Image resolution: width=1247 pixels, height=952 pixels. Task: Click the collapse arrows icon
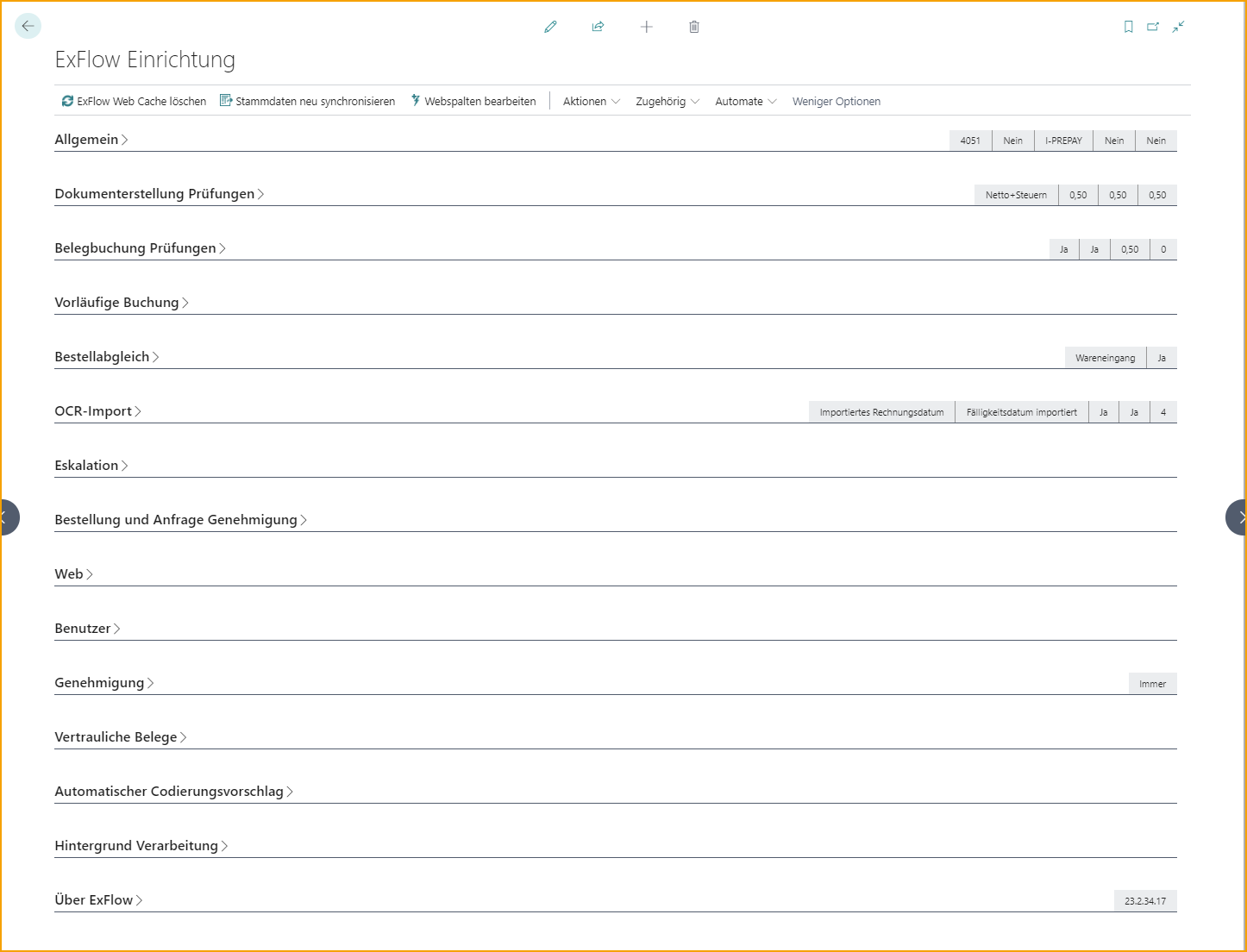click(1178, 27)
